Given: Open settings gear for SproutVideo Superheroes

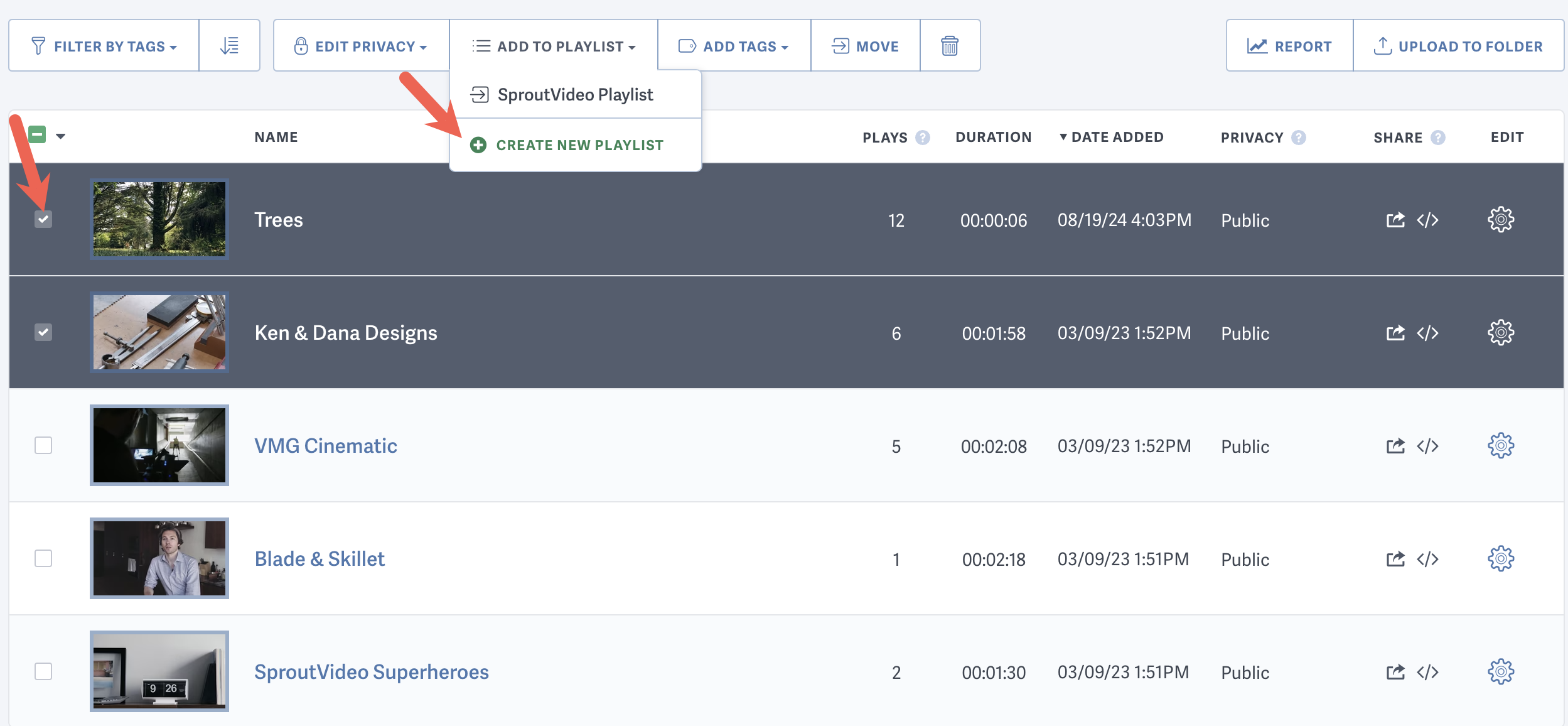Looking at the screenshot, I should coord(1500,672).
